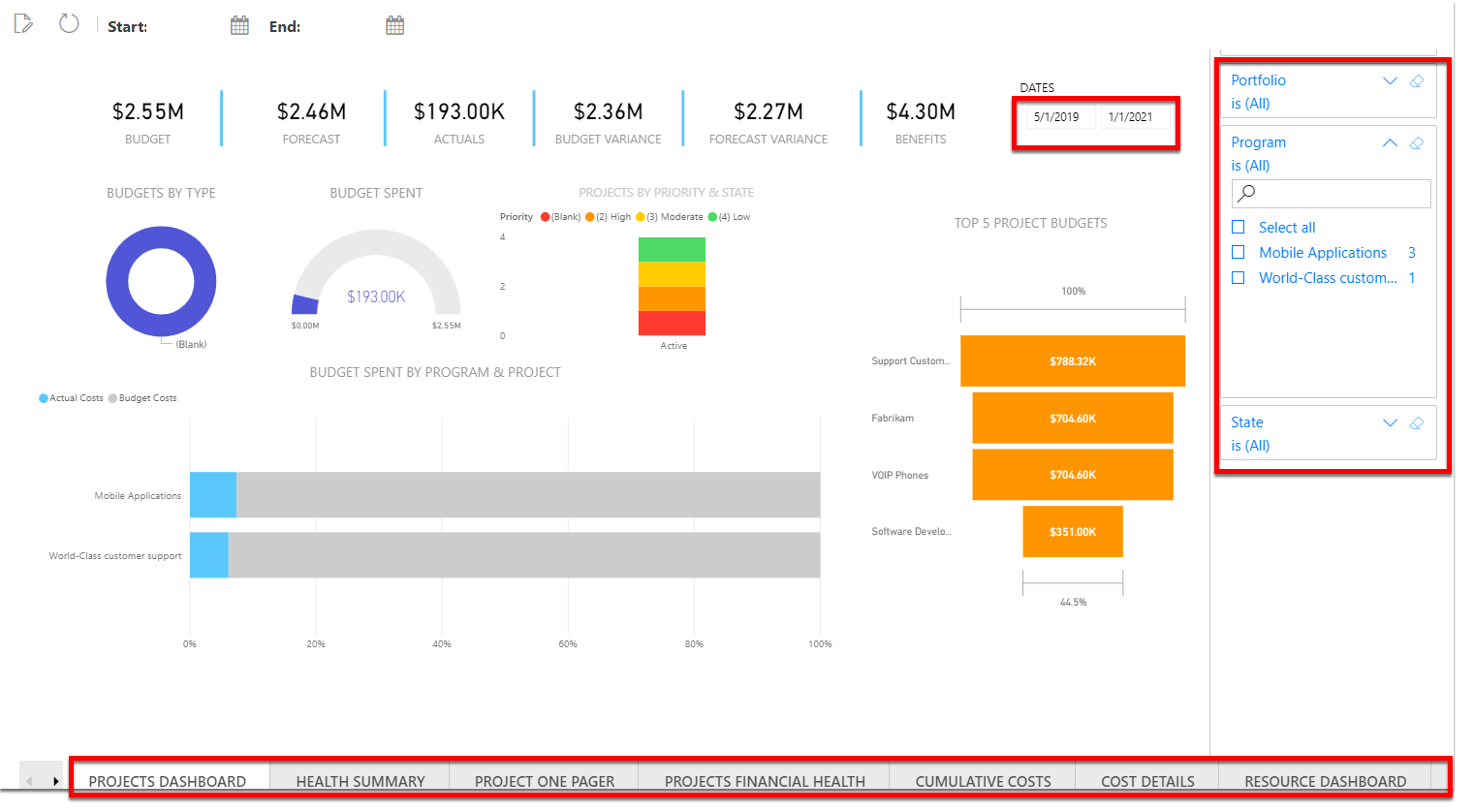The height and width of the screenshot is (812, 1474).
Task: Open the Cumulative Costs tab
Action: pyautogui.click(x=983, y=780)
